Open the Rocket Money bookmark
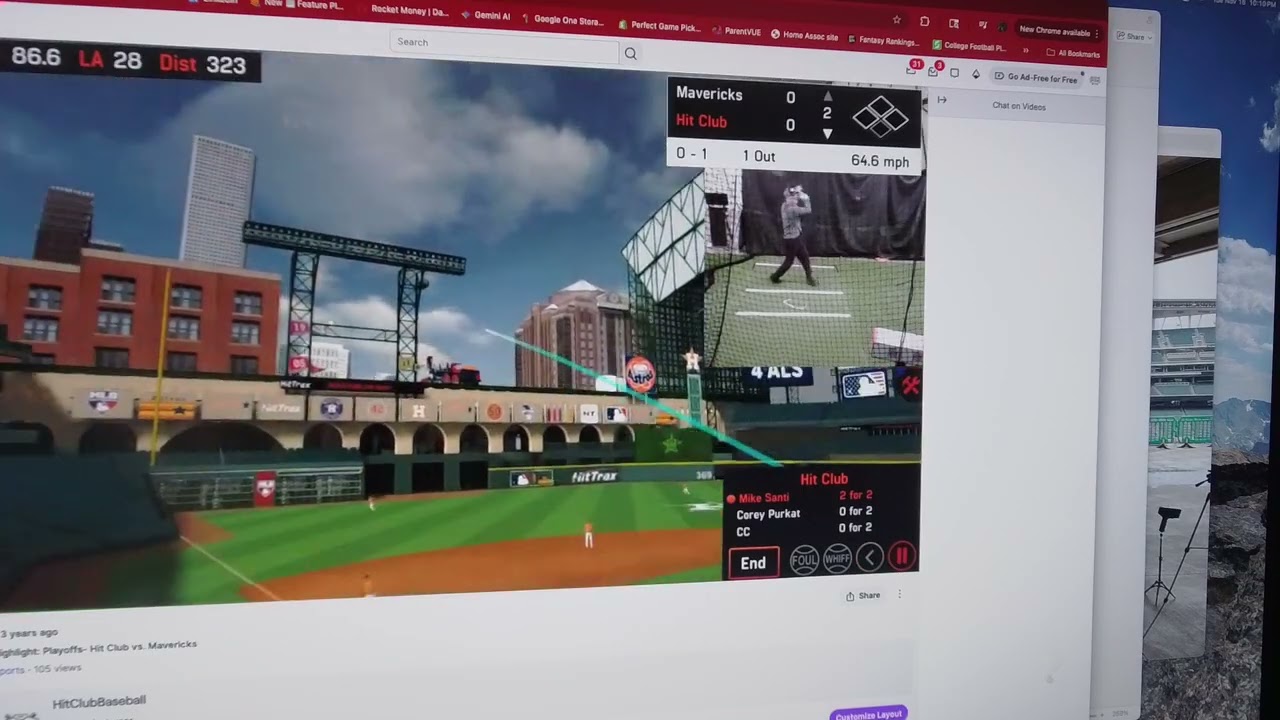This screenshot has height=720, width=1280. coord(409,10)
